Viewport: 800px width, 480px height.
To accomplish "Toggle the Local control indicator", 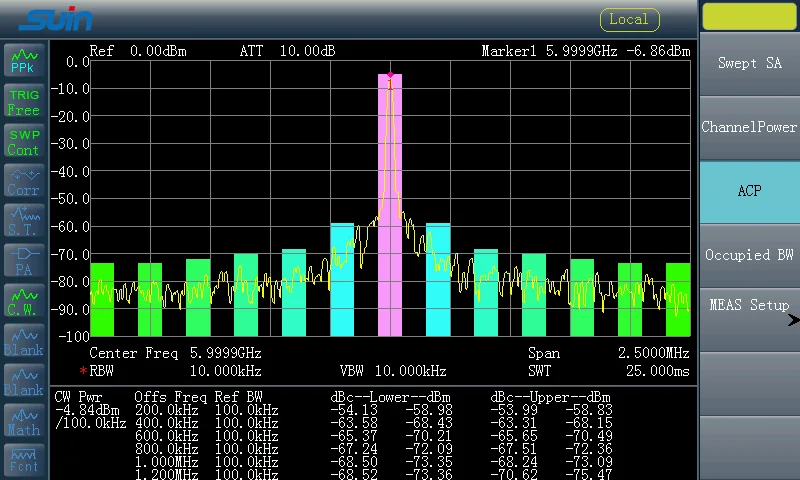I will [629, 19].
